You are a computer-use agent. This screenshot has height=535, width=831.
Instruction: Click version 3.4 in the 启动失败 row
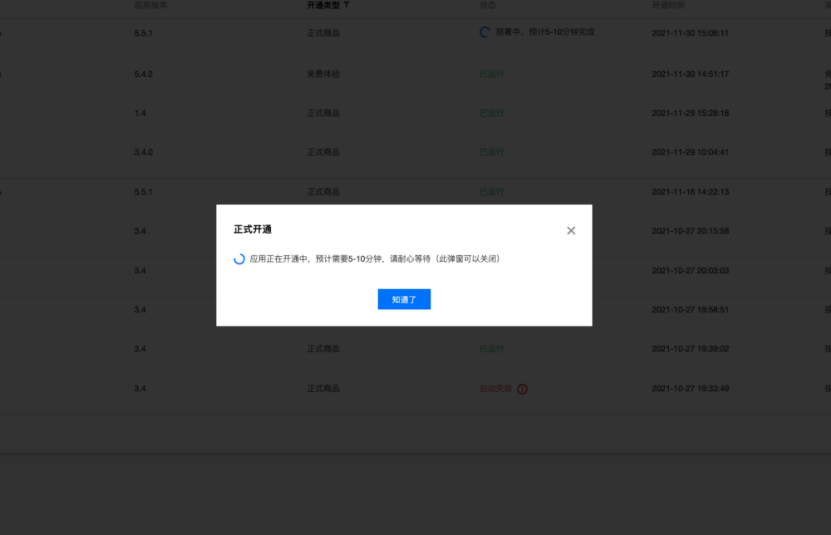click(x=140, y=389)
